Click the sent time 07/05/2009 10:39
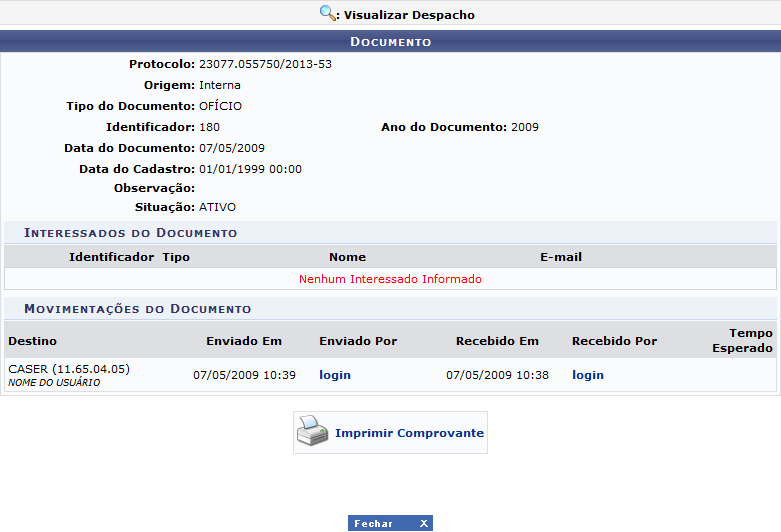 tap(245, 375)
